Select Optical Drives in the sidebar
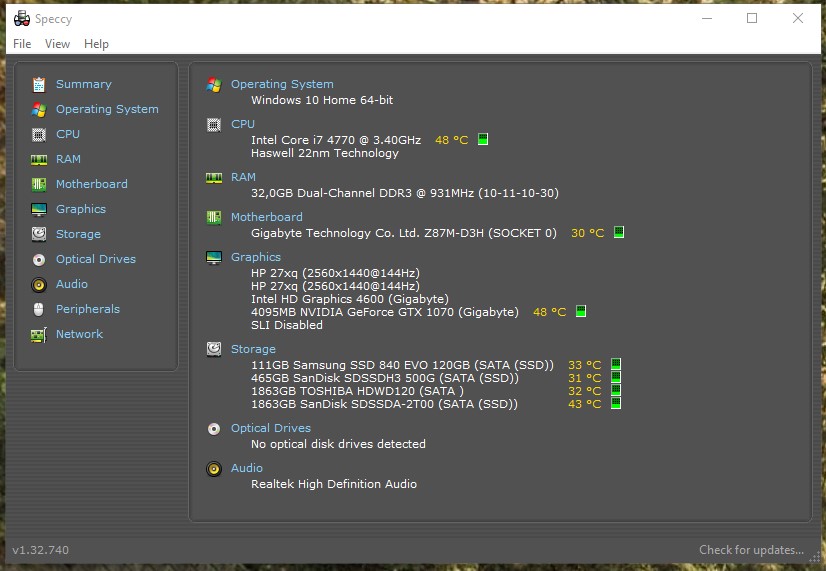This screenshot has width=826, height=571. pos(96,259)
